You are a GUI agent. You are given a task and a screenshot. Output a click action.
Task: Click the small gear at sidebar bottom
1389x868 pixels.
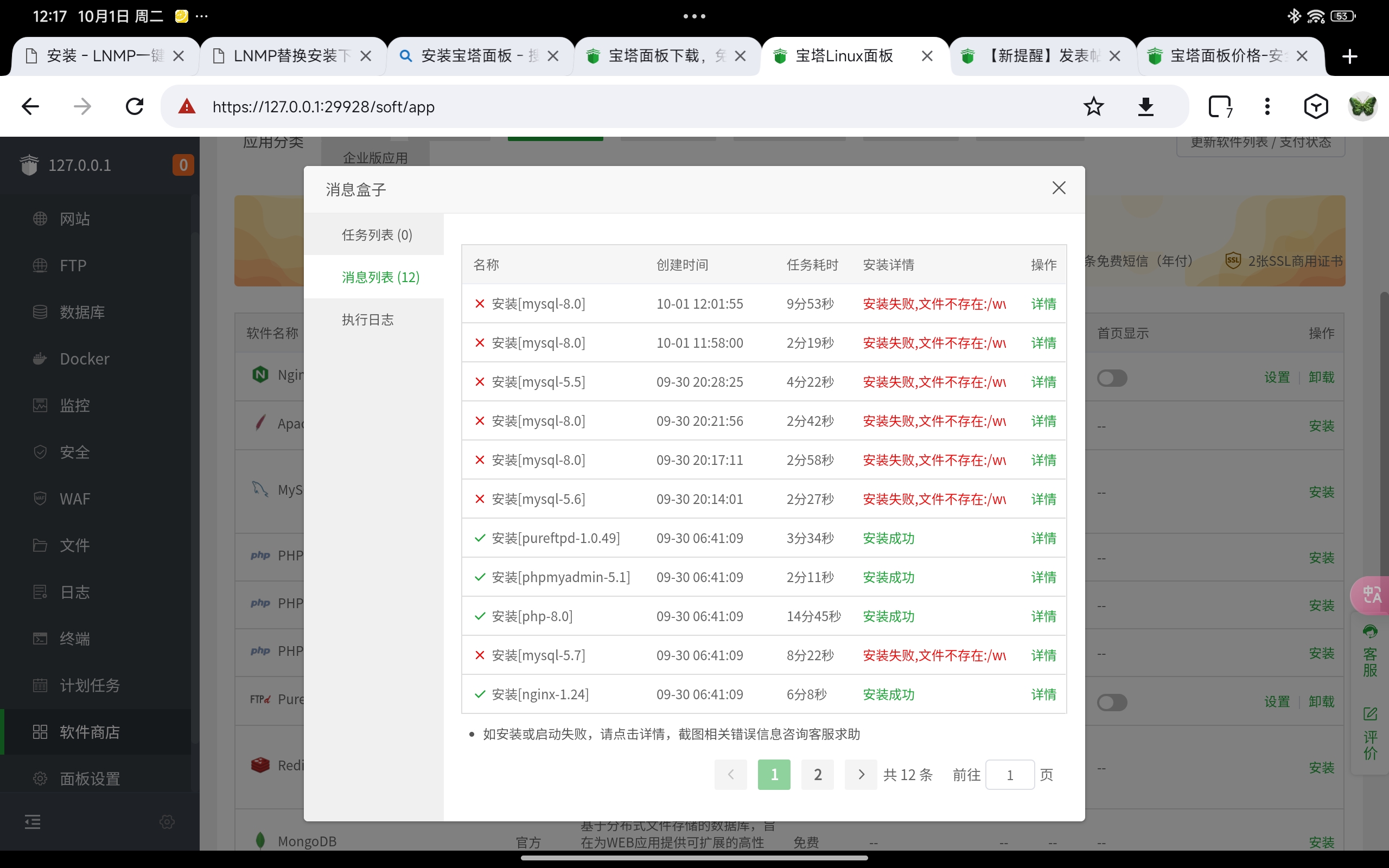click(167, 822)
